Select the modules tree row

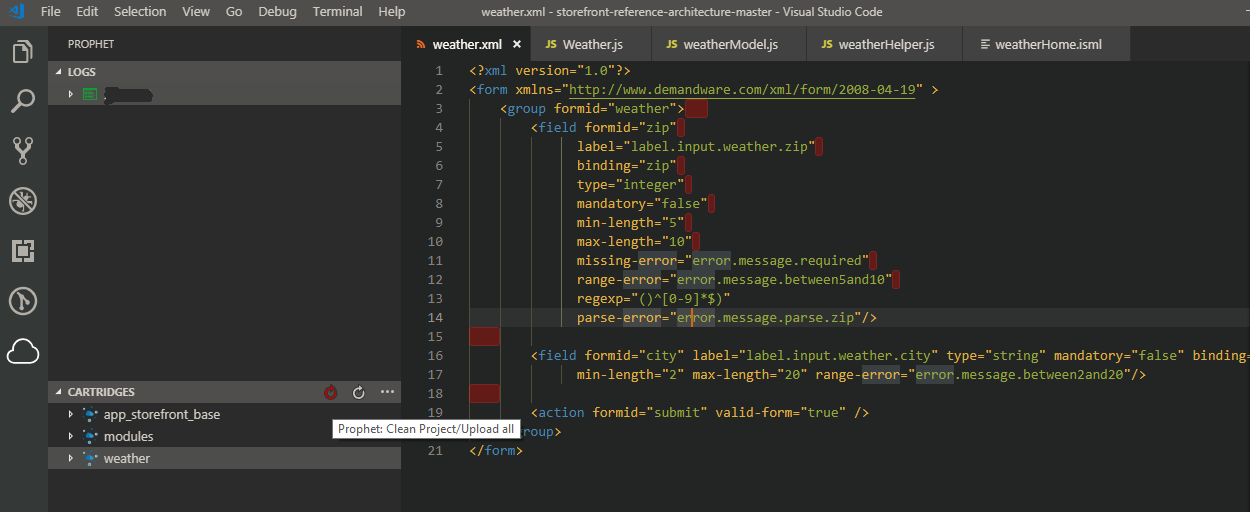click(x=224, y=437)
